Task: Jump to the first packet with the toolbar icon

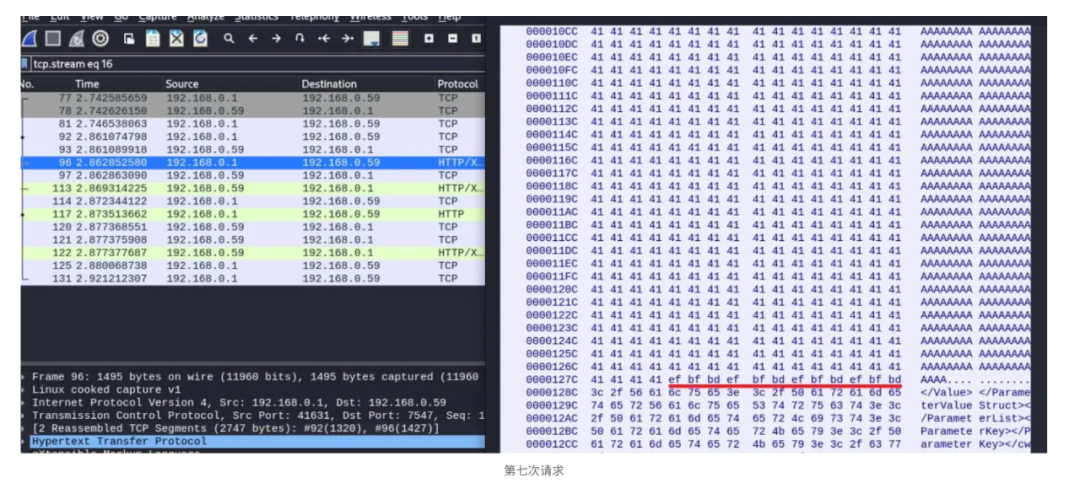Action: [x=323, y=39]
